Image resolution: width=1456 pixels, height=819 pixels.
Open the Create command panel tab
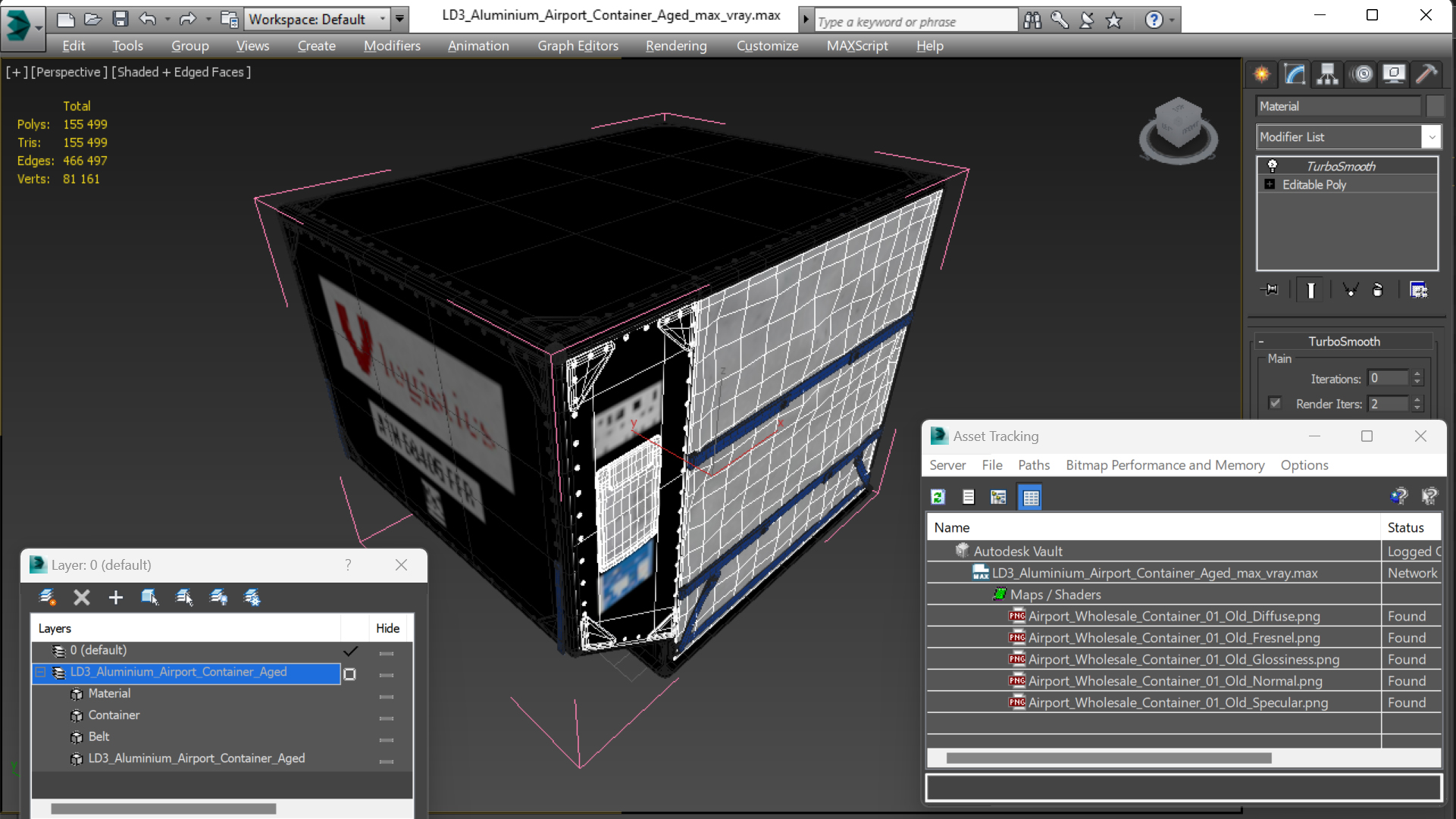(1262, 74)
